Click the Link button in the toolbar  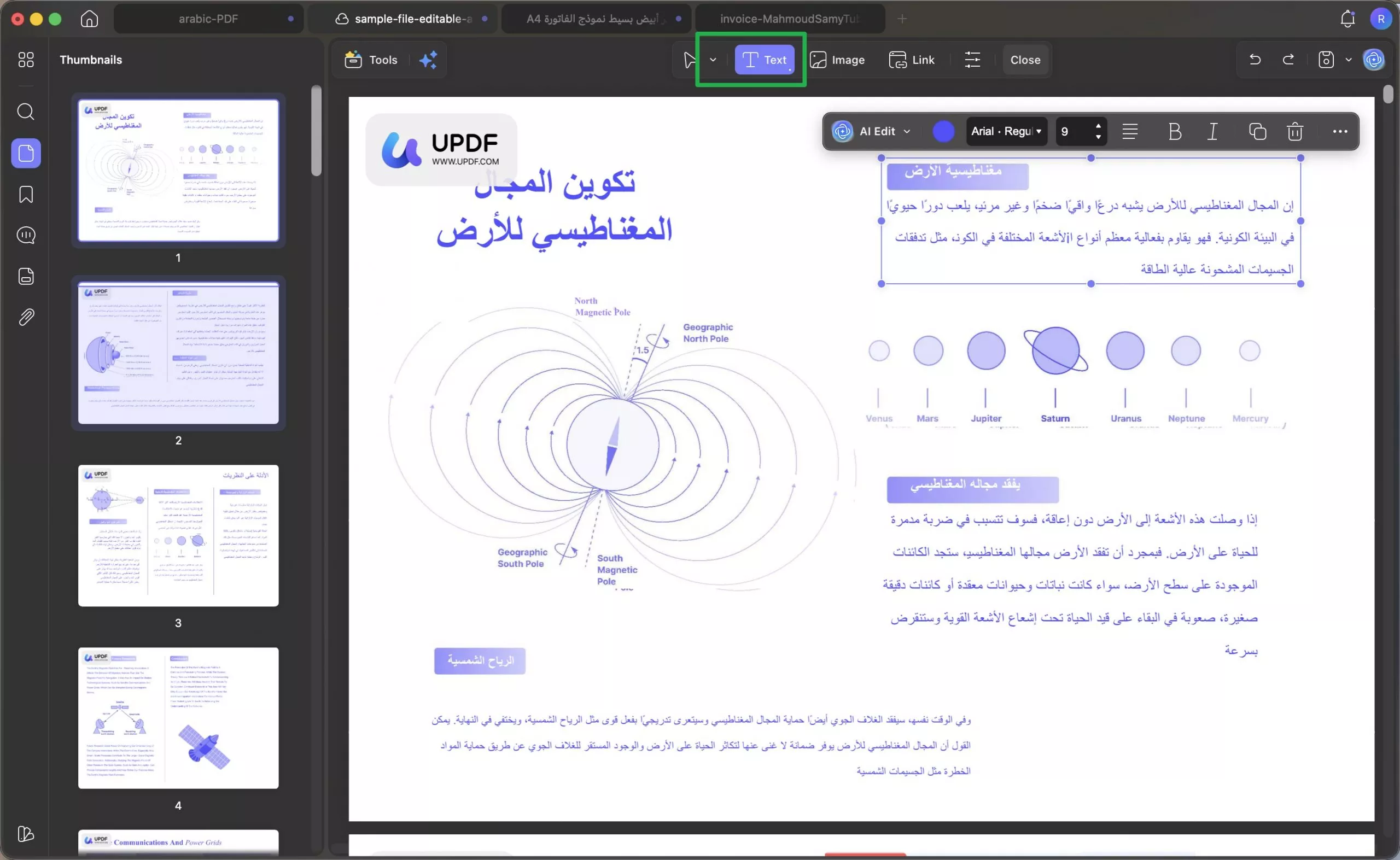pos(912,60)
